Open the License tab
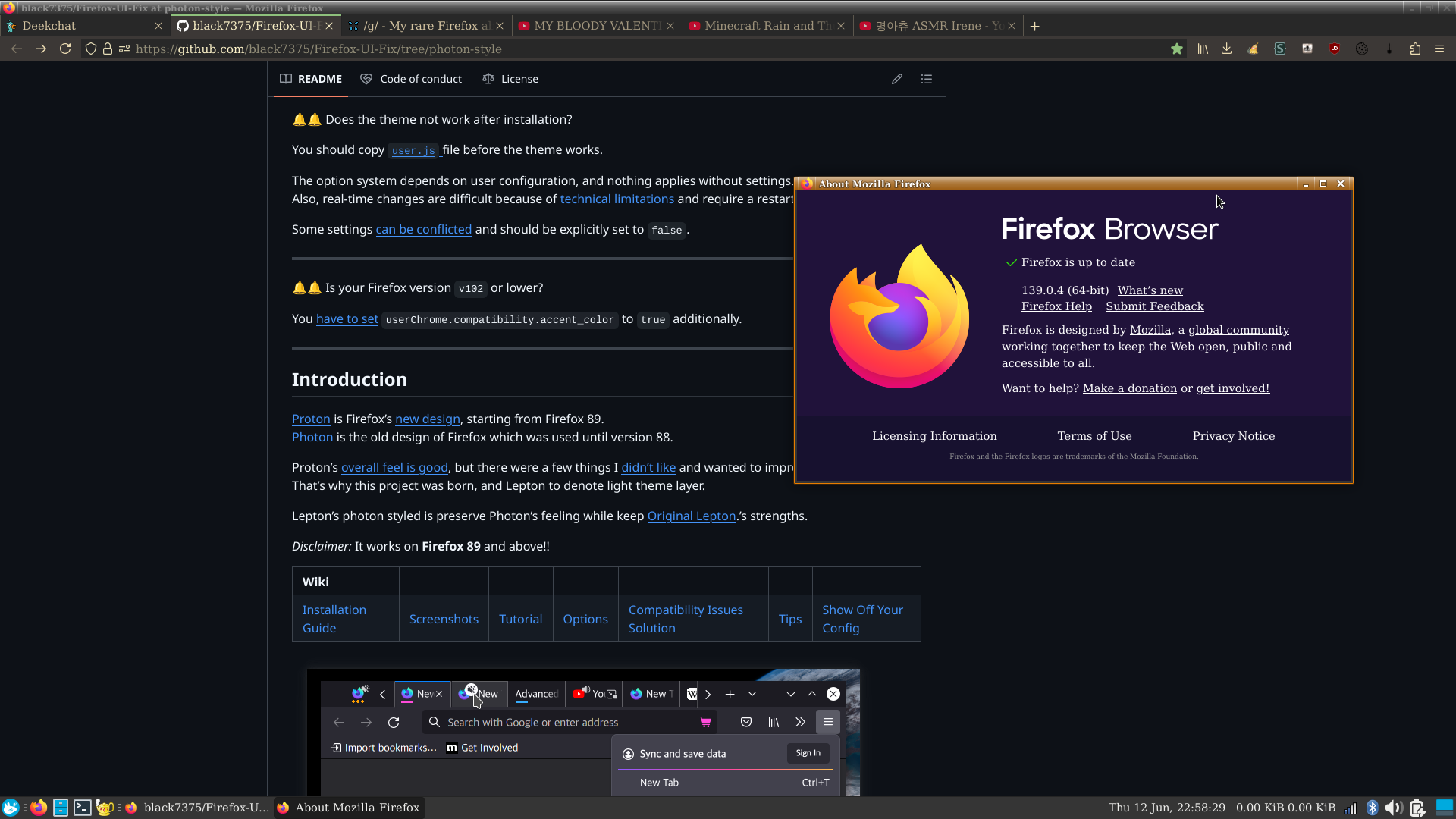 point(510,79)
